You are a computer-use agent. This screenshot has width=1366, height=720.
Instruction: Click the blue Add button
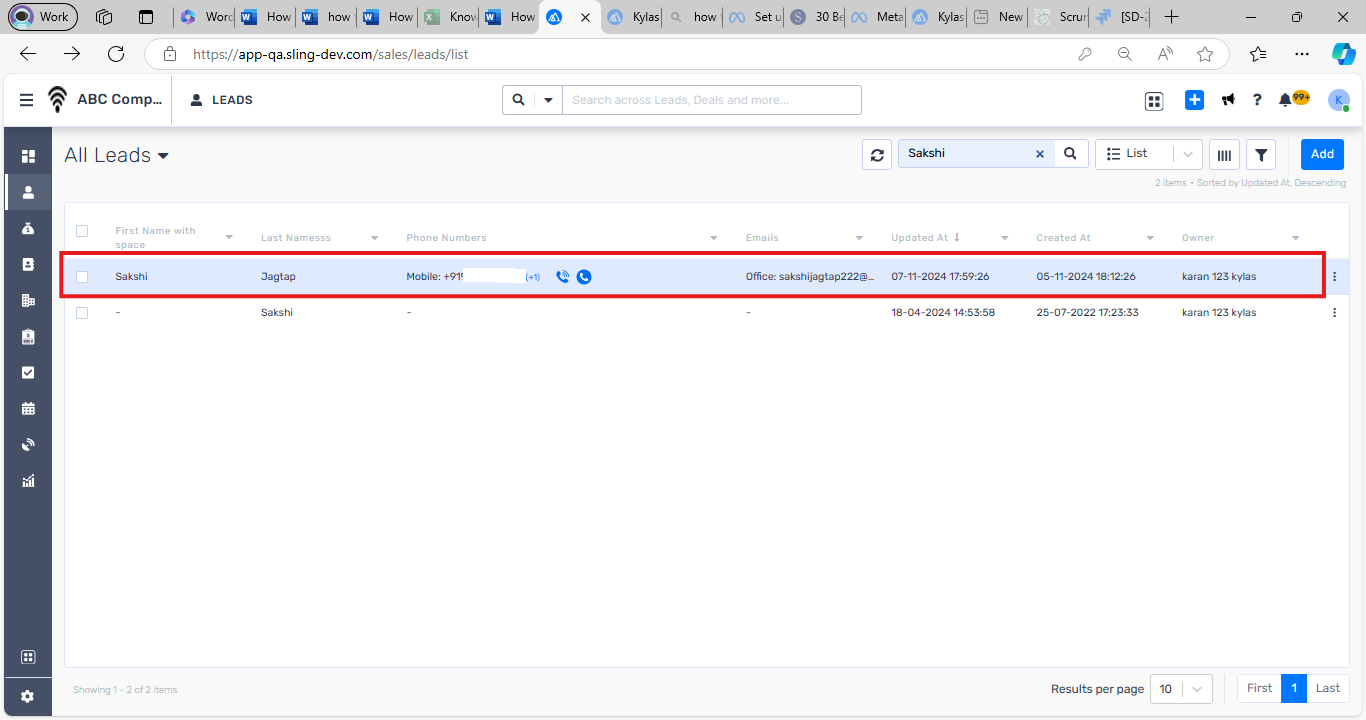click(1322, 154)
